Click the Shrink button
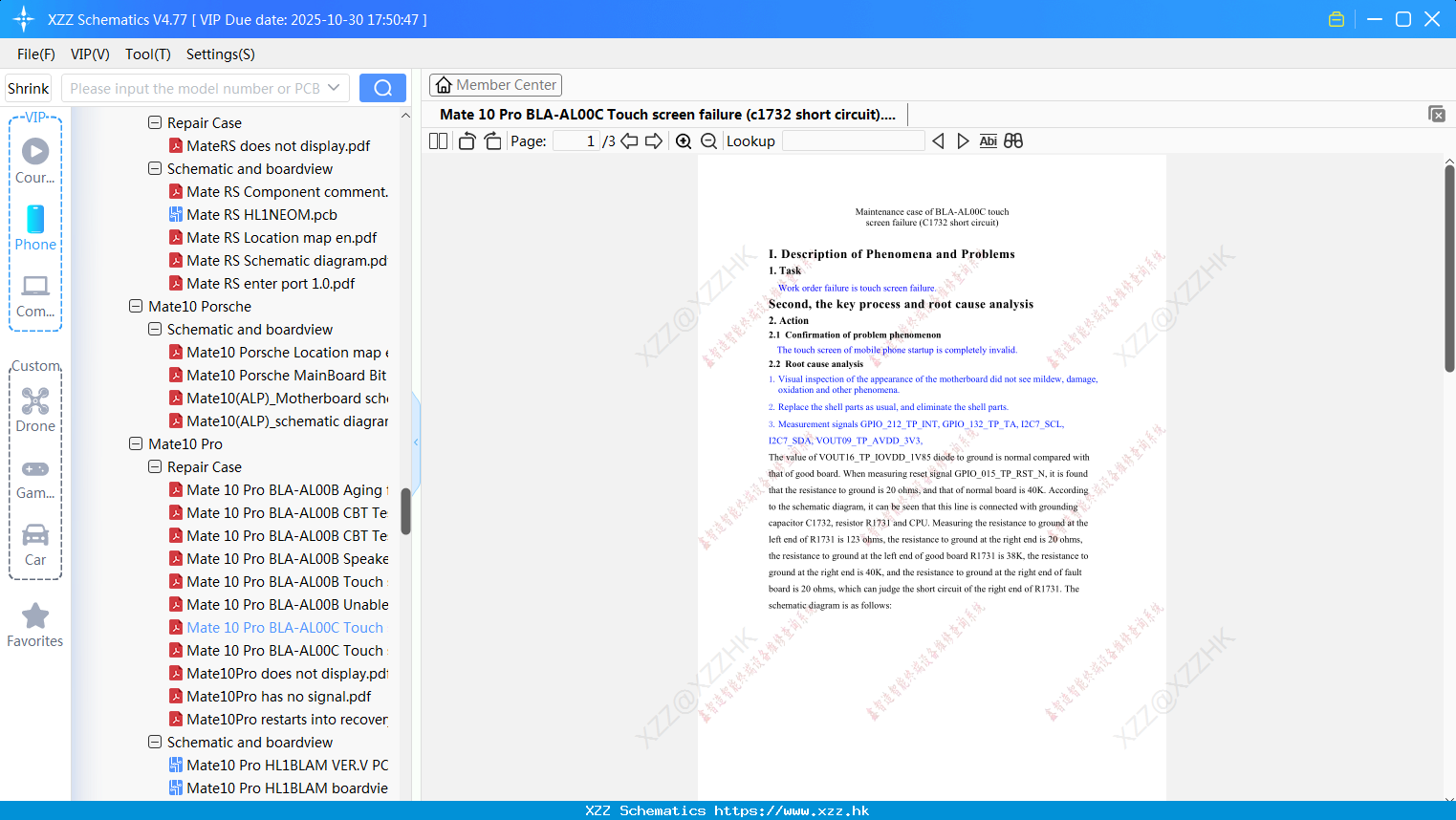Image resolution: width=1456 pixels, height=820 pixels. 29,88
